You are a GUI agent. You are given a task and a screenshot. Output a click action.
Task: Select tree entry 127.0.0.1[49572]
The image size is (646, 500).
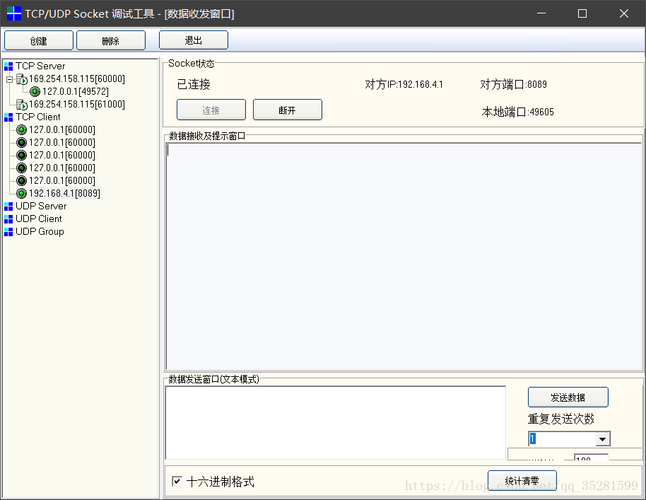click(75, 91)
